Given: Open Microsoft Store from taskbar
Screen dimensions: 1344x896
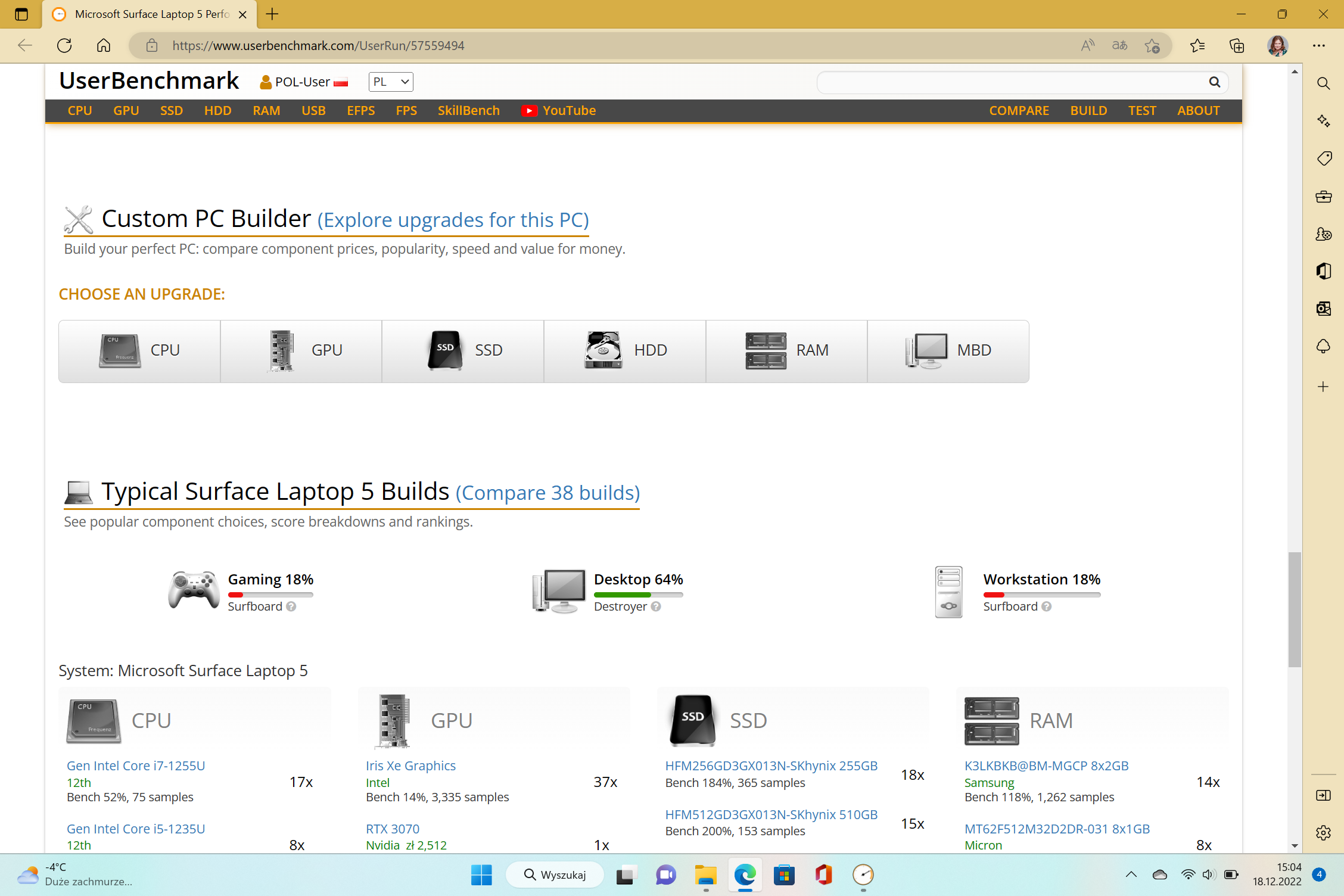Looking at the screenshot, I should click(784, 875).
